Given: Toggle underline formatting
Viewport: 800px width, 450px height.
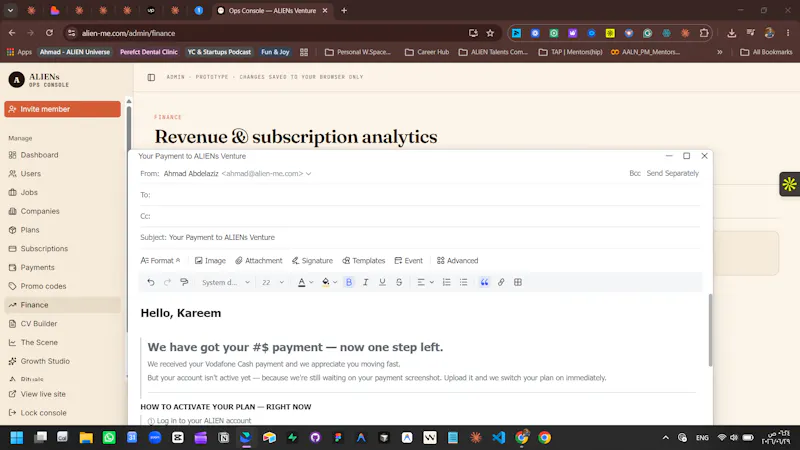Looking at the screenshot, I should point(382,282).
